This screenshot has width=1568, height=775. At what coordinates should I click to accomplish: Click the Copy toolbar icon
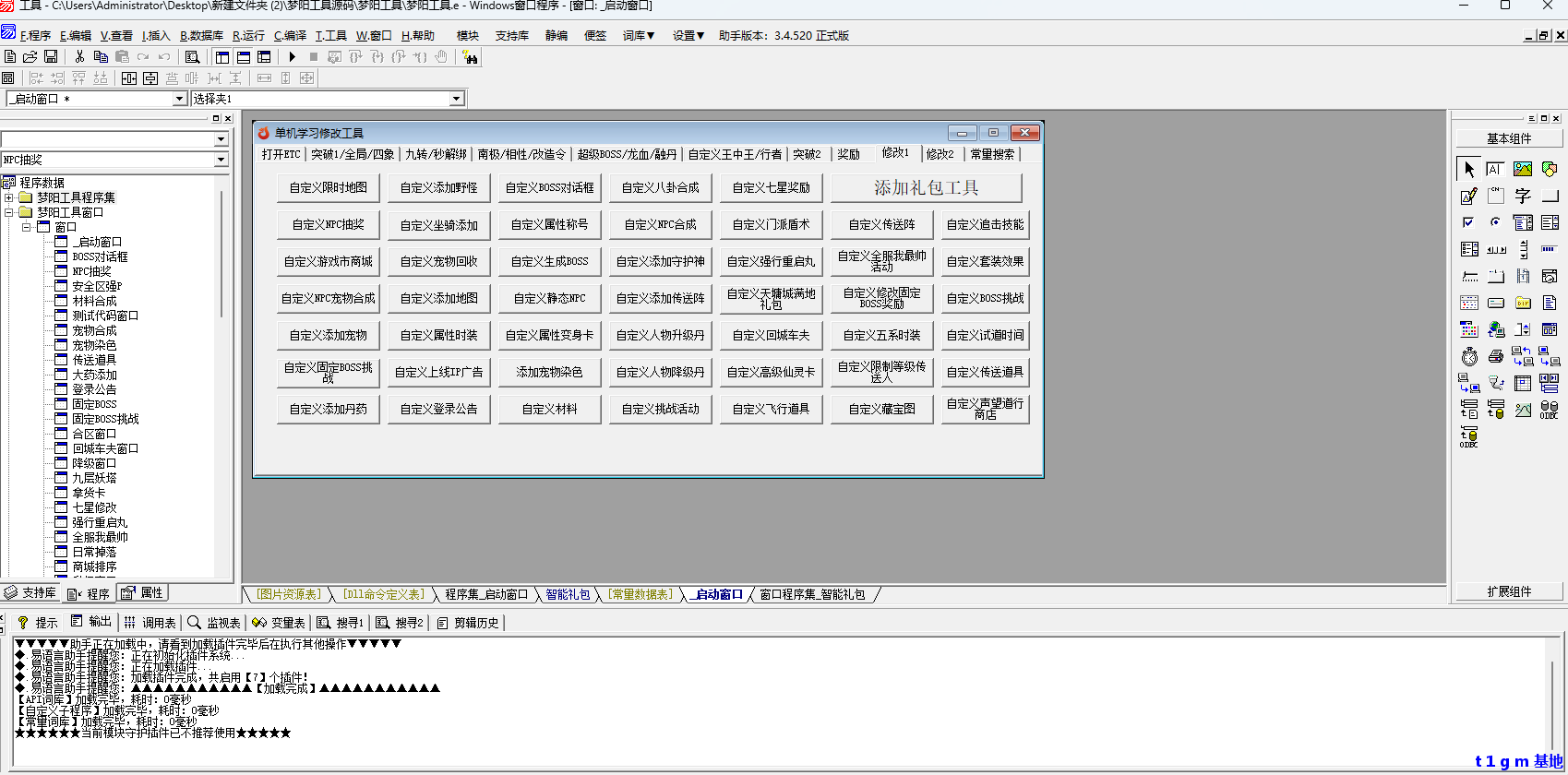coord(101,56)
